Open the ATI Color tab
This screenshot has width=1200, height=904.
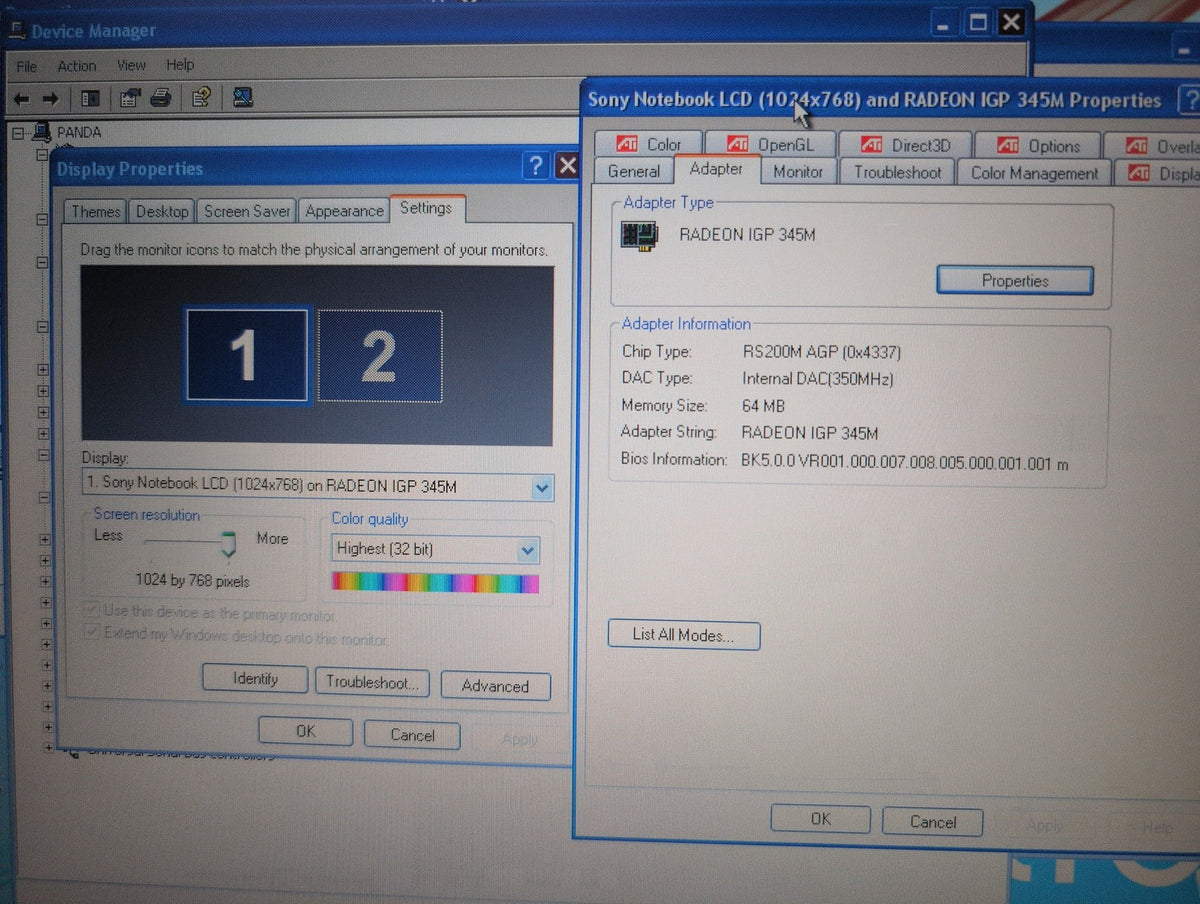pos(649,145)
